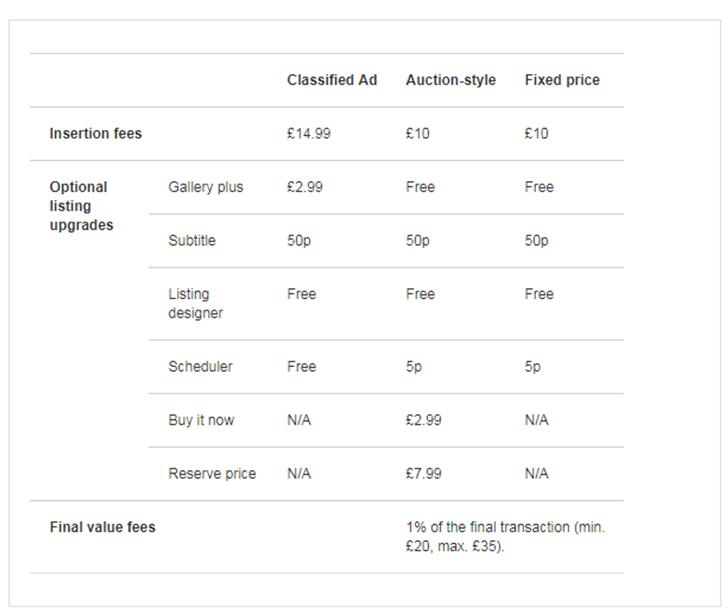Select the Insertion fees row label
726x609 pixels.
96,133
